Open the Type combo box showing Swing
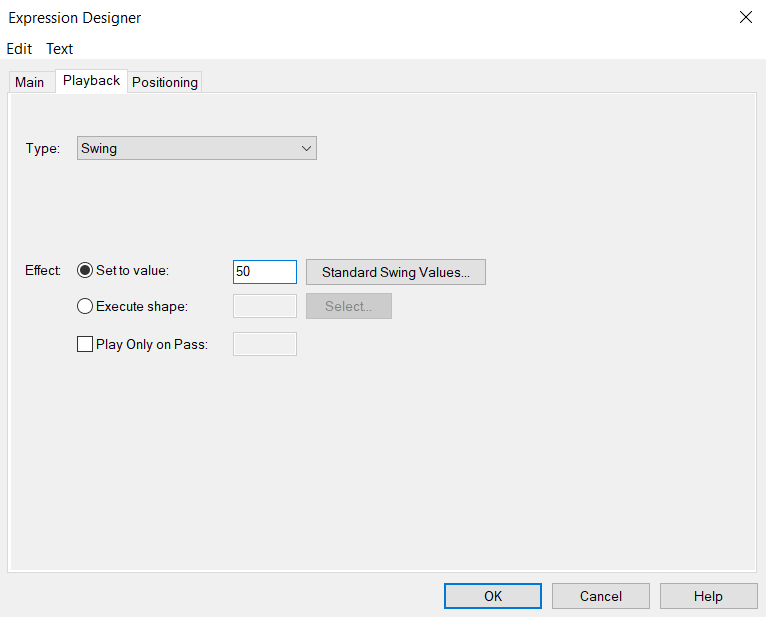The image size is (766, 617). (x=190, y=148)
